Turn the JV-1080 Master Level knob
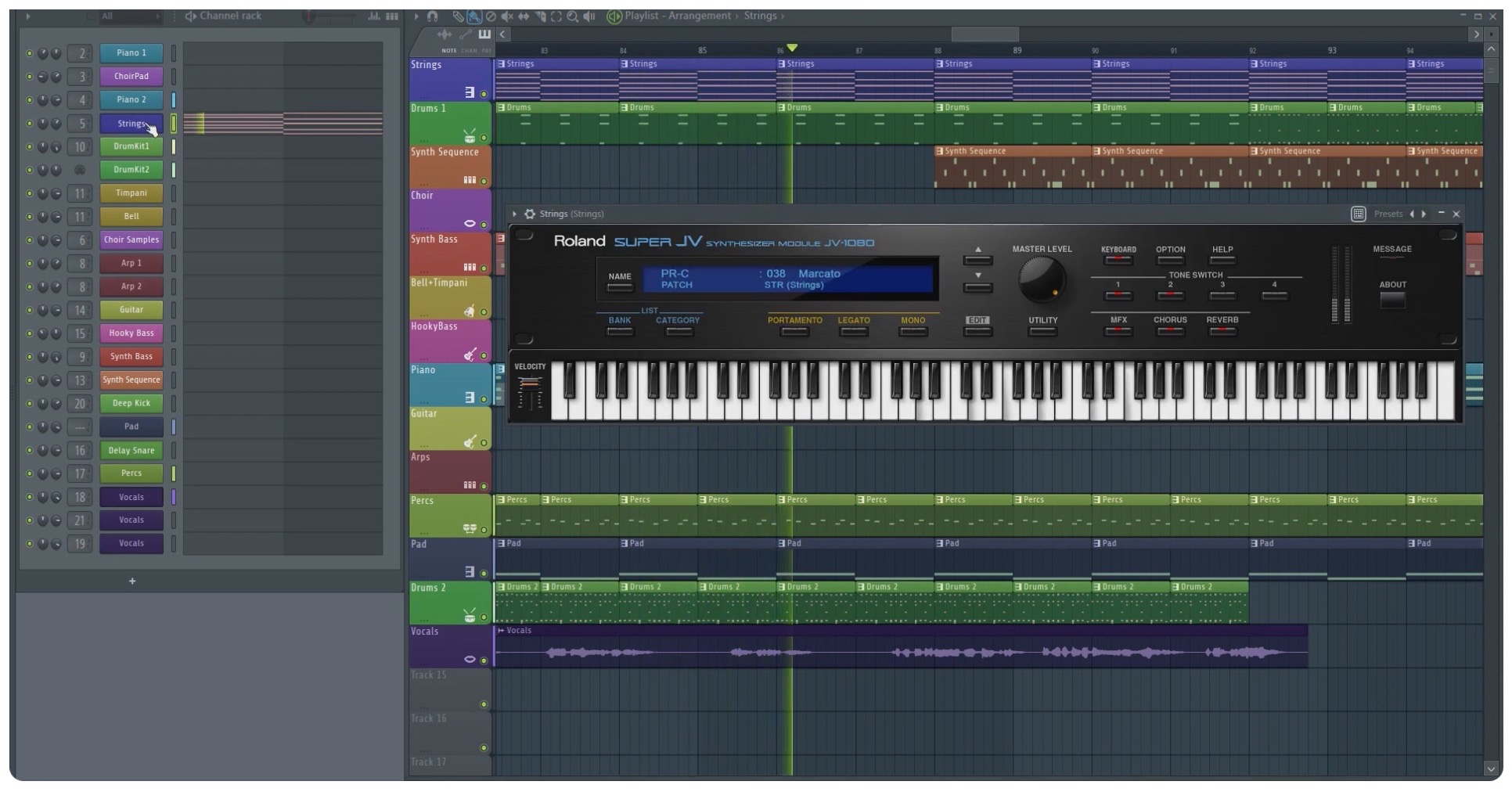Image resolution: width=1512 pixels, height=792 pixels. 1042,280
